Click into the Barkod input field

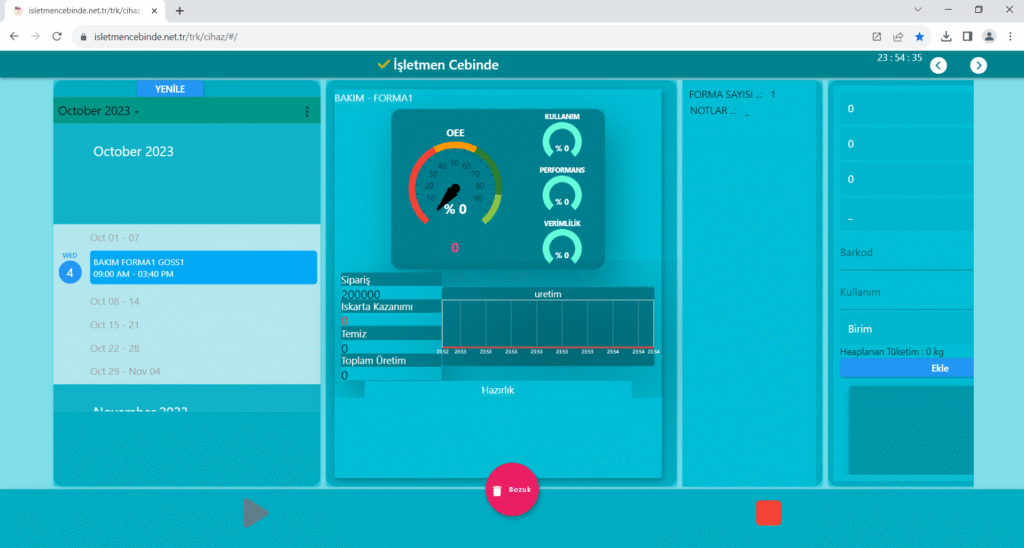[x=905, y=253]
